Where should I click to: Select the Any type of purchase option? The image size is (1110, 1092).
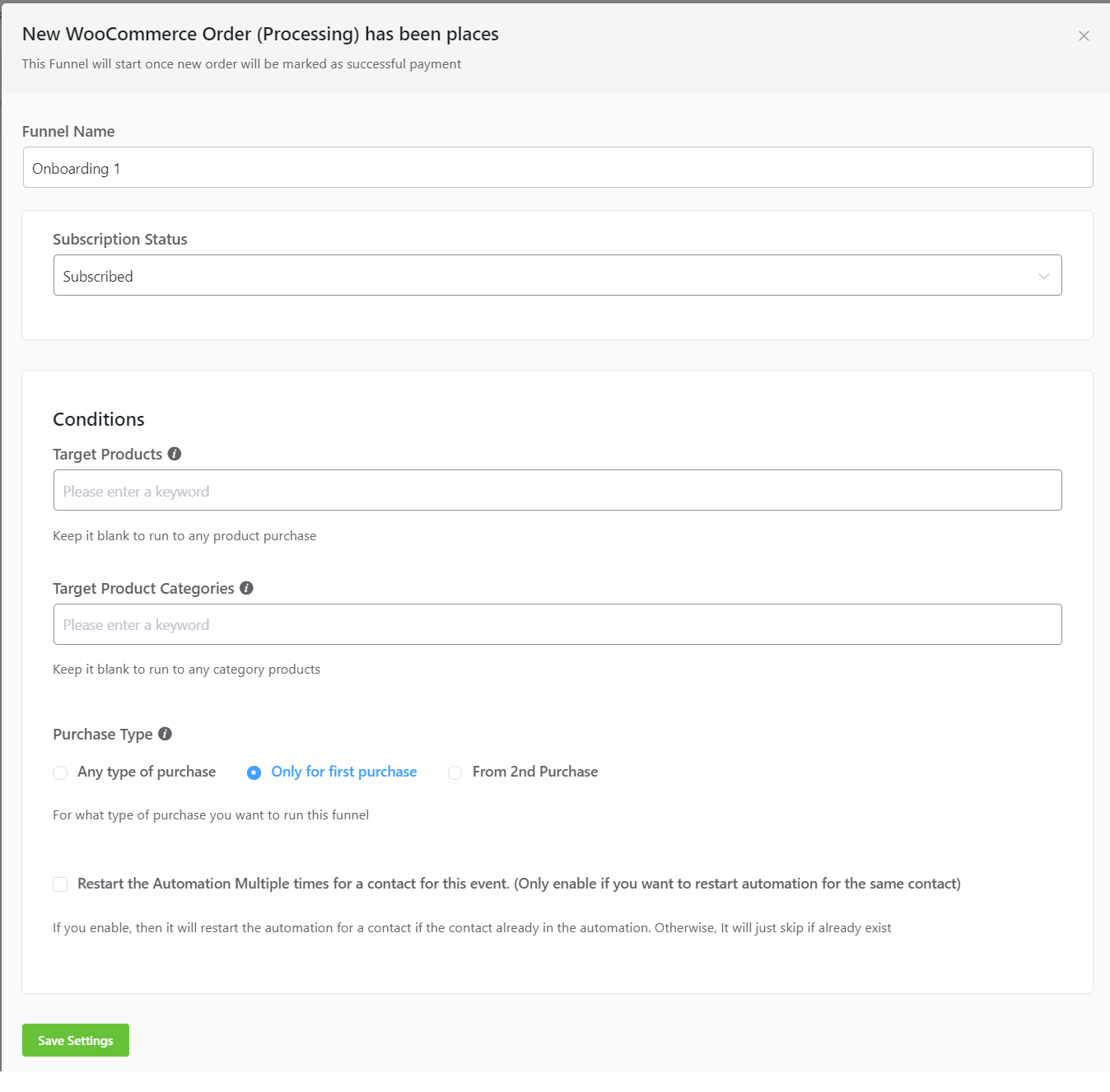(60, 772)
